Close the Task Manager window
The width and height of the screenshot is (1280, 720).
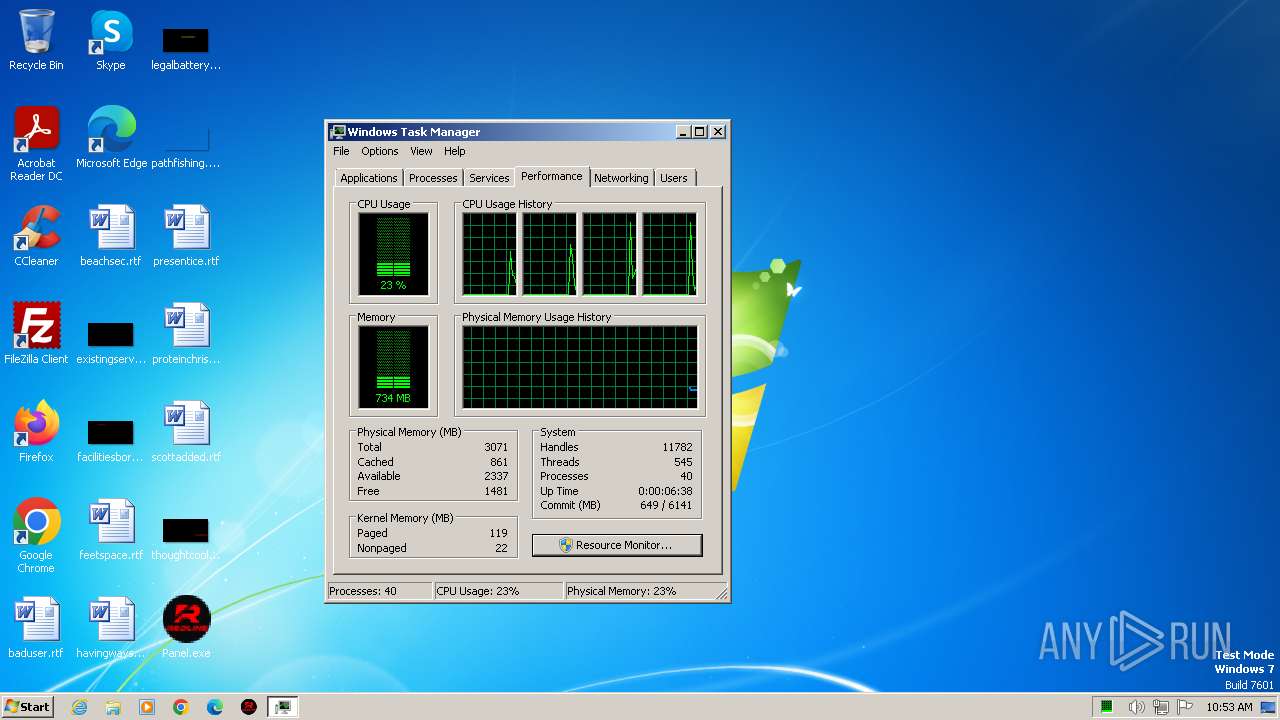[718, 132]
